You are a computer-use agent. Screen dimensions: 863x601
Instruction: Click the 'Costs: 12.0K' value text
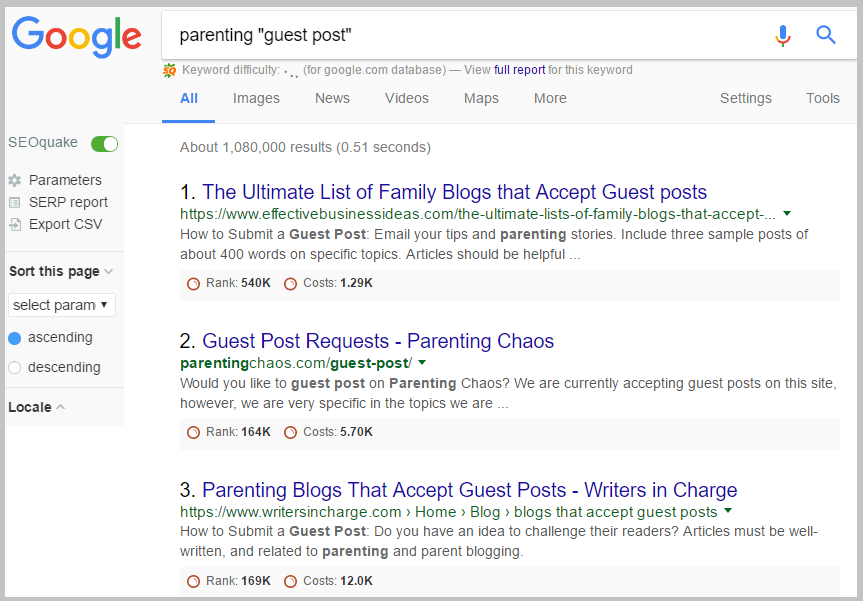338,581
